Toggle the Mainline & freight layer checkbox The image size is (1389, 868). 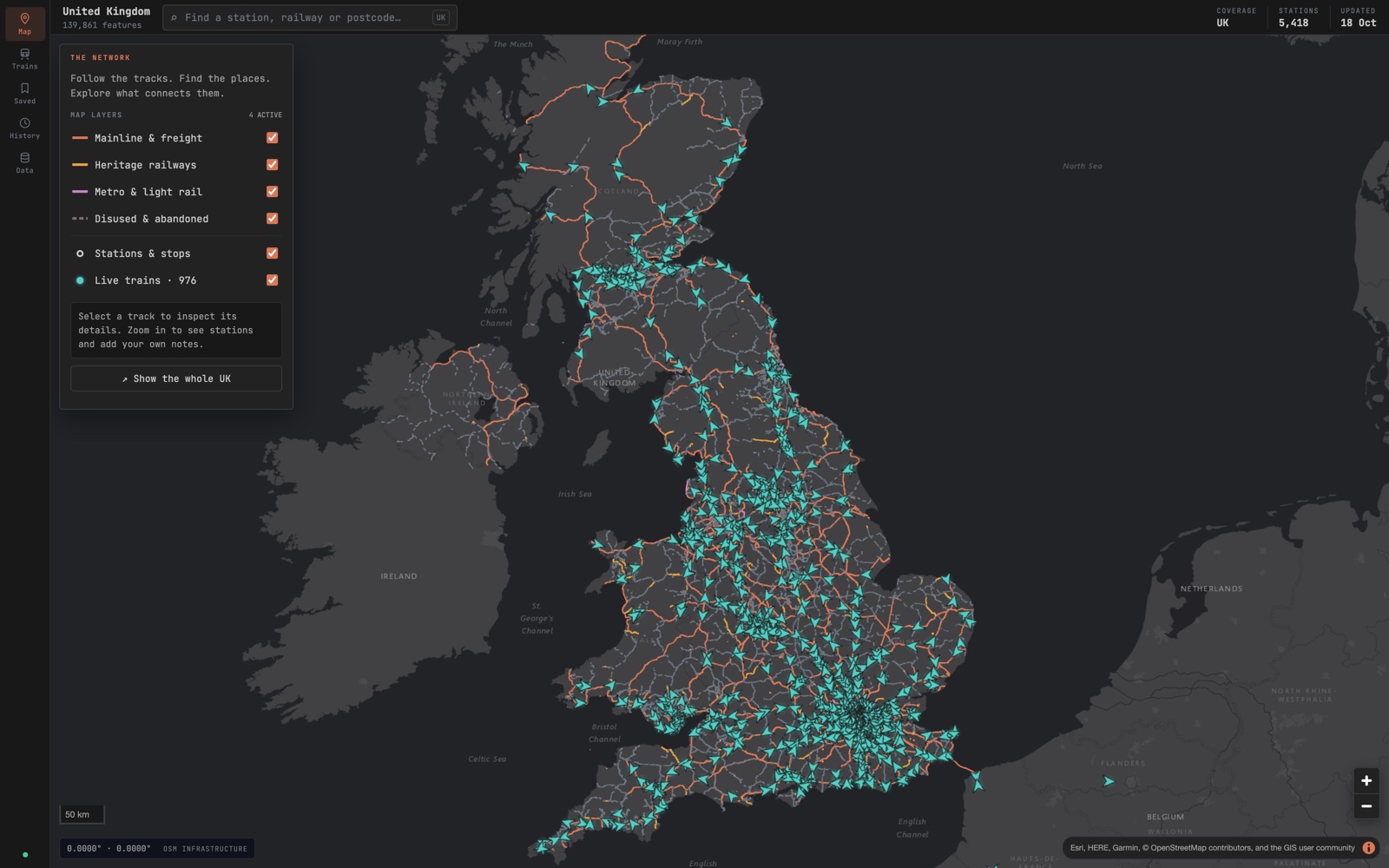click(272, 138)
